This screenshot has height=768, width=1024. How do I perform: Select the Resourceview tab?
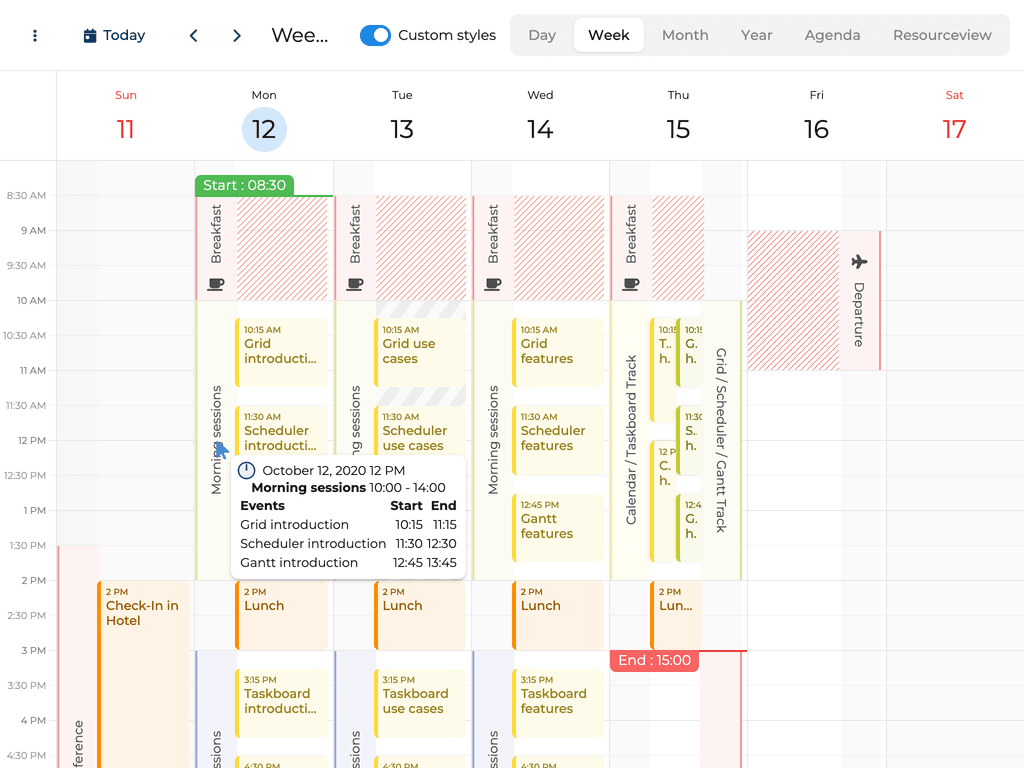942,35
